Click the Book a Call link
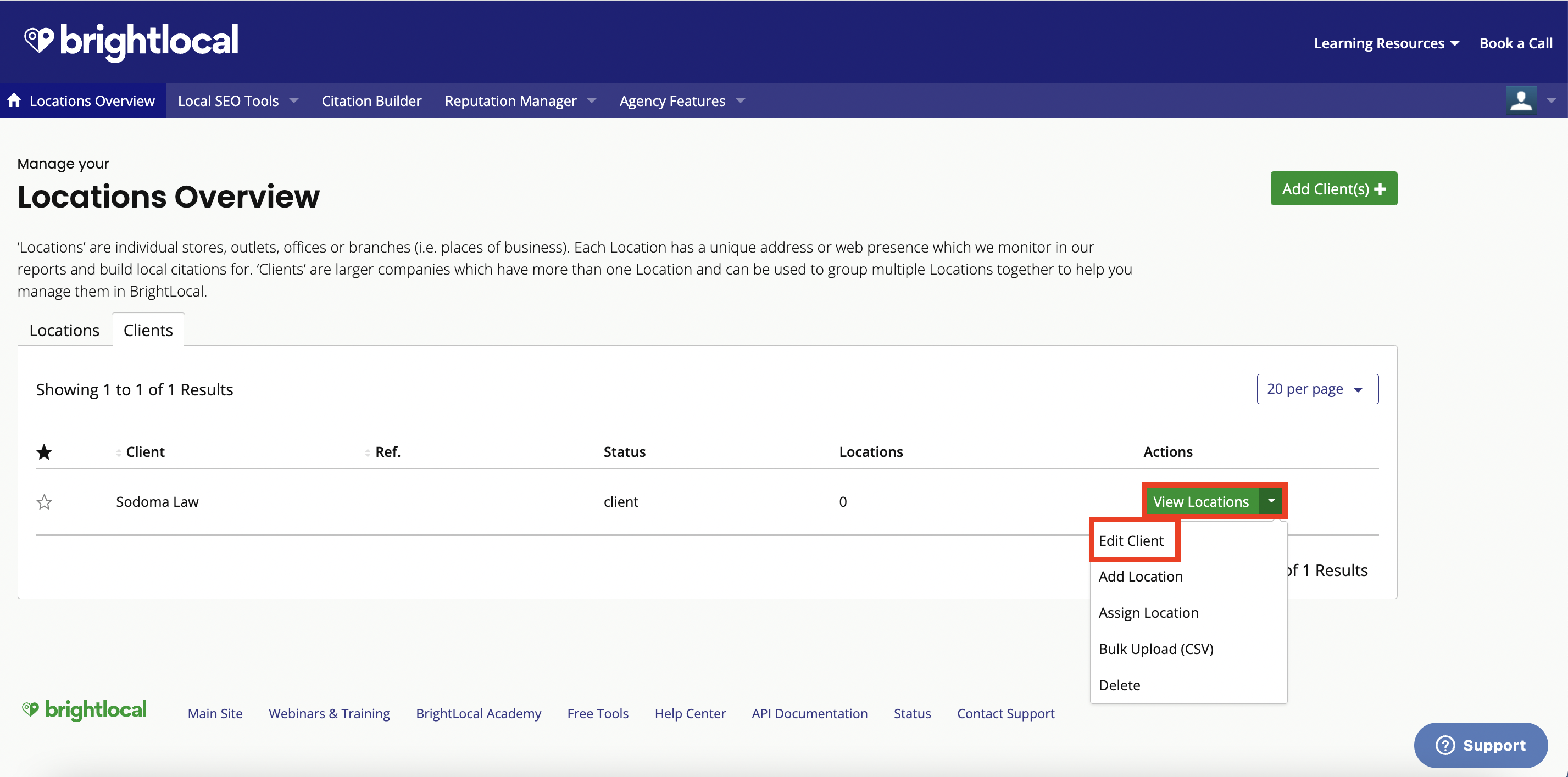 point(1516,43)
